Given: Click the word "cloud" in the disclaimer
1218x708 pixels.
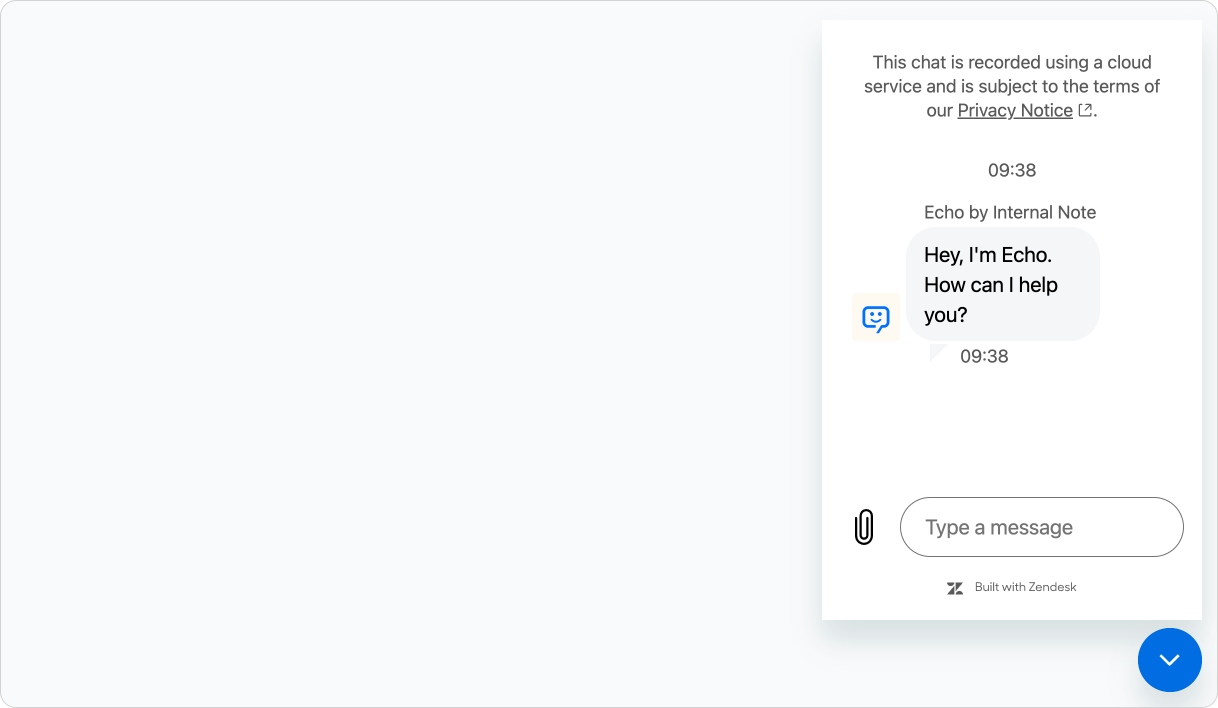Looking at the screenshot, I should 1129,62.
